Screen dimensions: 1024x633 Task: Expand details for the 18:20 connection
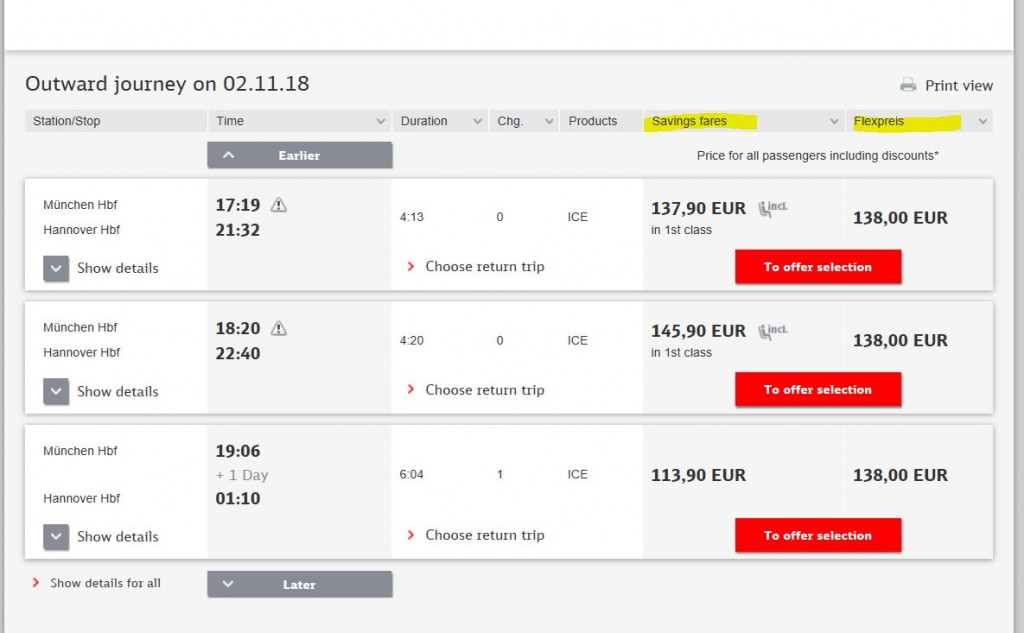pos(56,391)
